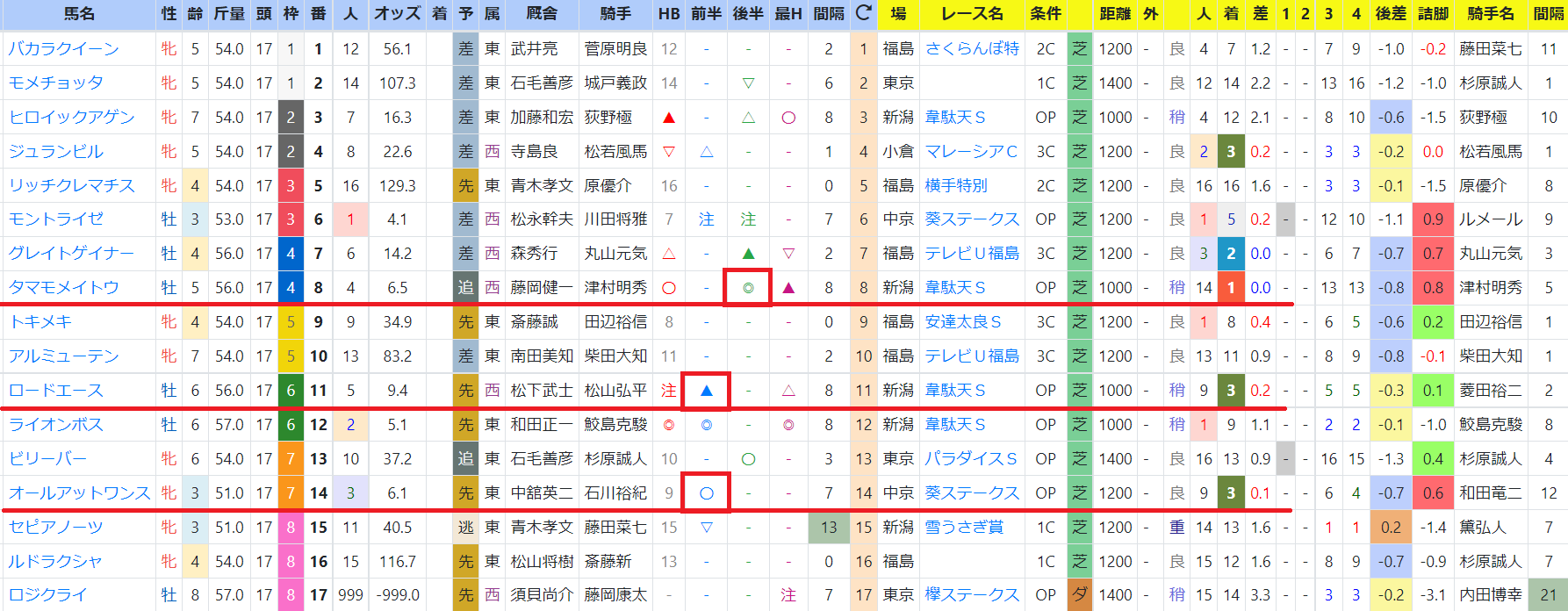Image resolution: width=1568 pixels, height=611 pixels.
Task: Click blue double circle in ライオンボス row
Action: coord(707,425)
